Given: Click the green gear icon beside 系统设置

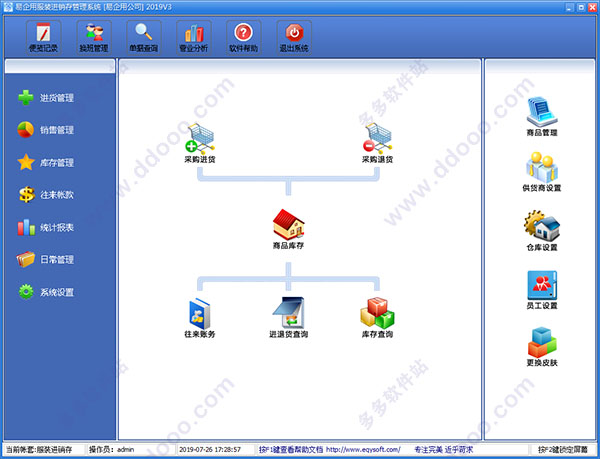Looking at the screenshot, I should [26, 292].
